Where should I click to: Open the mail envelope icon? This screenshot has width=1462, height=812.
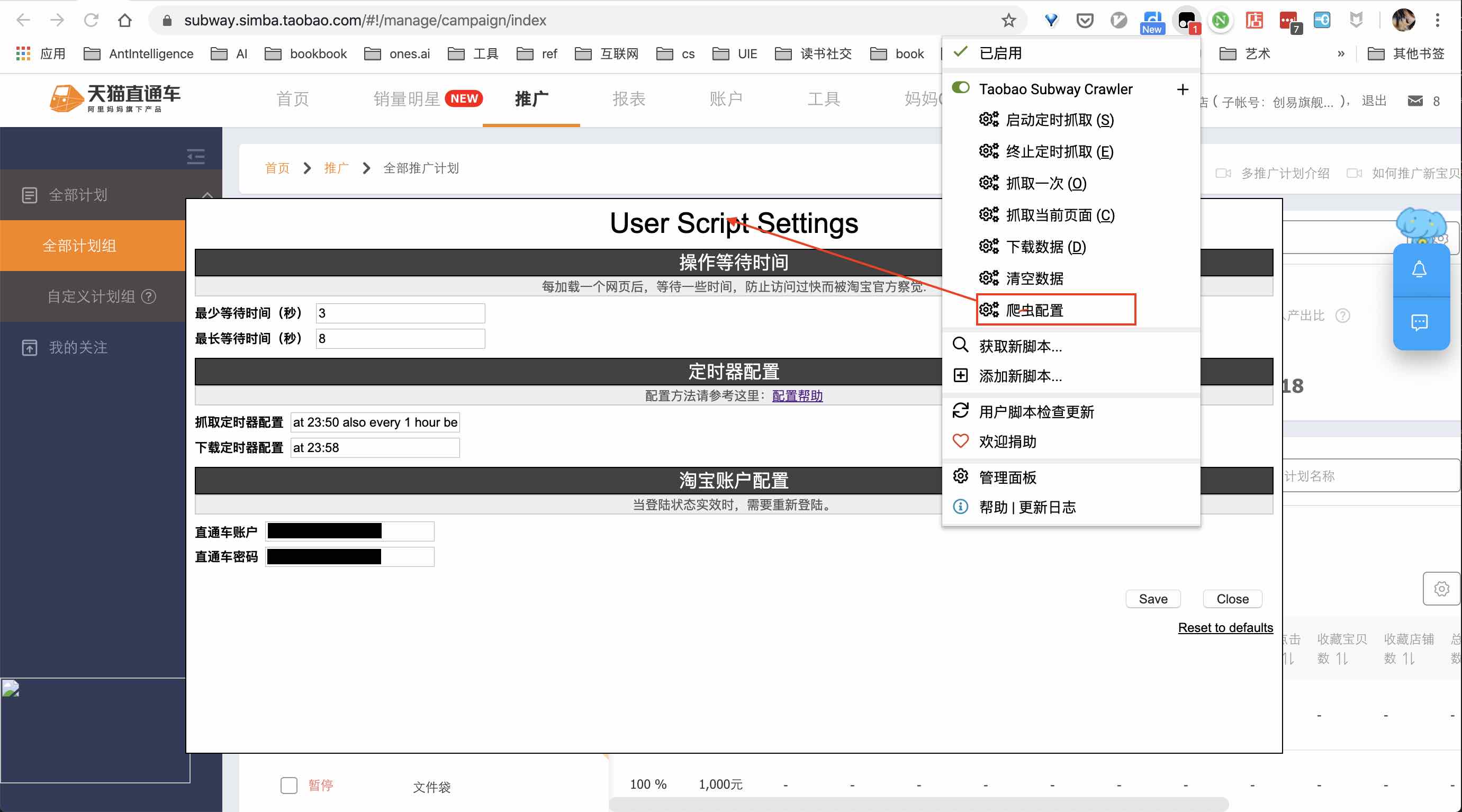point(1415,101)
